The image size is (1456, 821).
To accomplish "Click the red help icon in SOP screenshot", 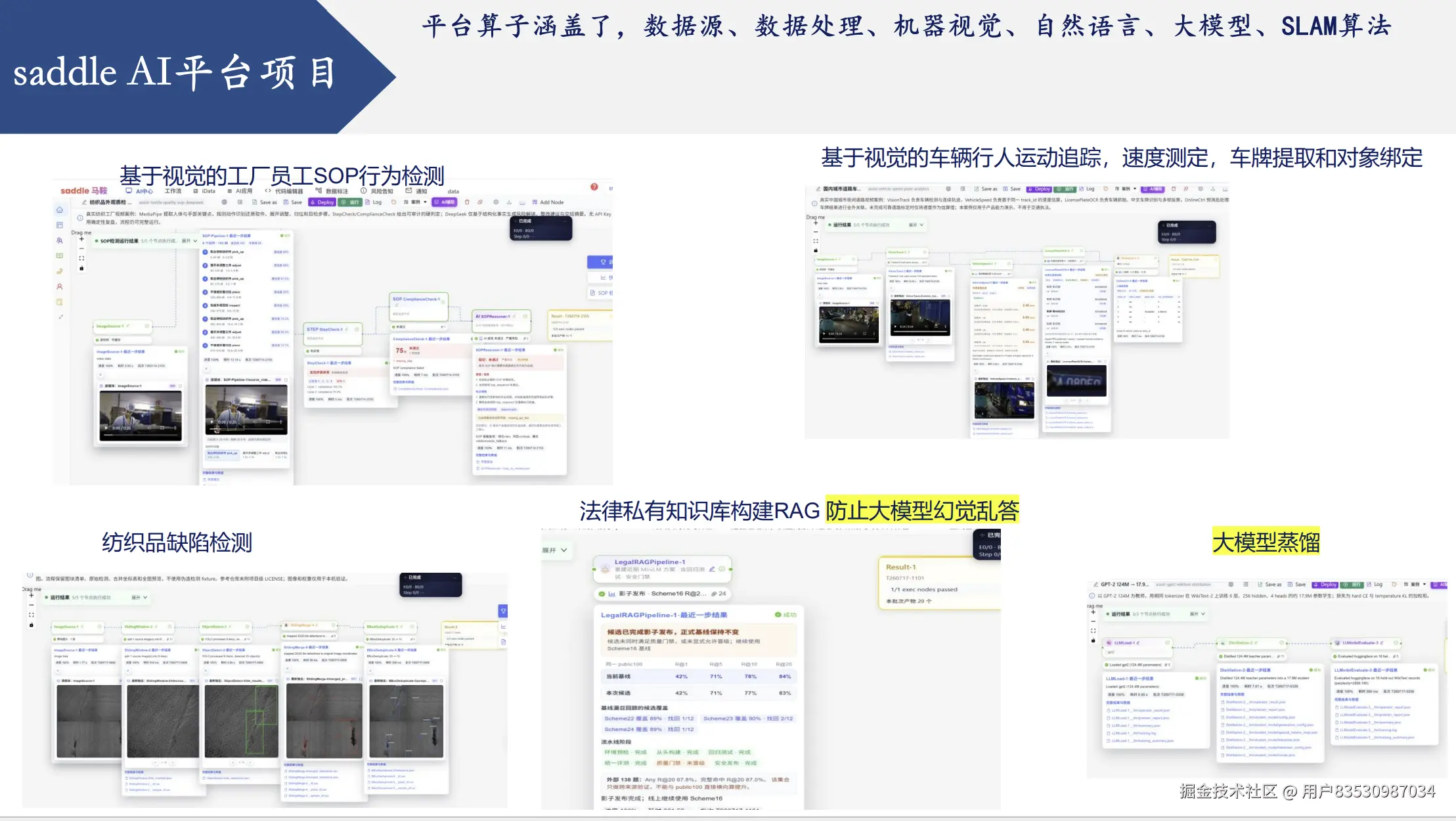I will [x=594, y=187].
